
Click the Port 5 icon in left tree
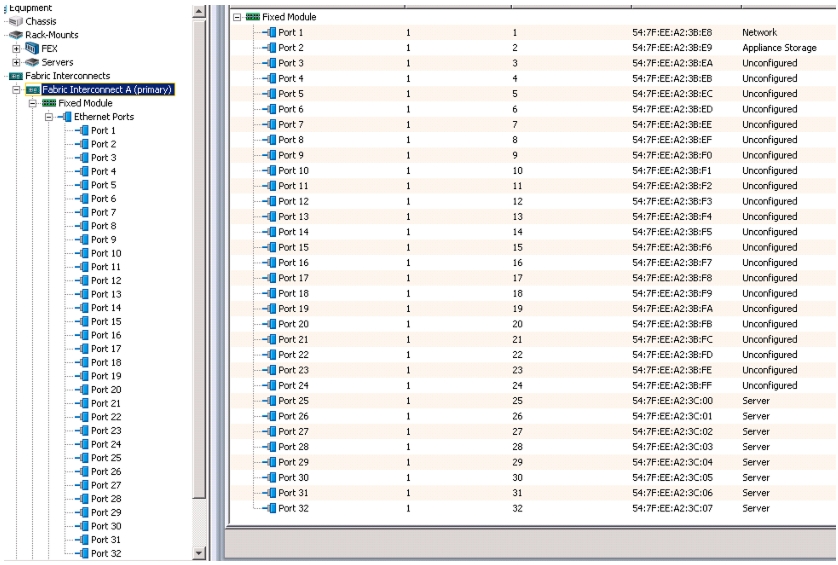click(x=83, y=185)
